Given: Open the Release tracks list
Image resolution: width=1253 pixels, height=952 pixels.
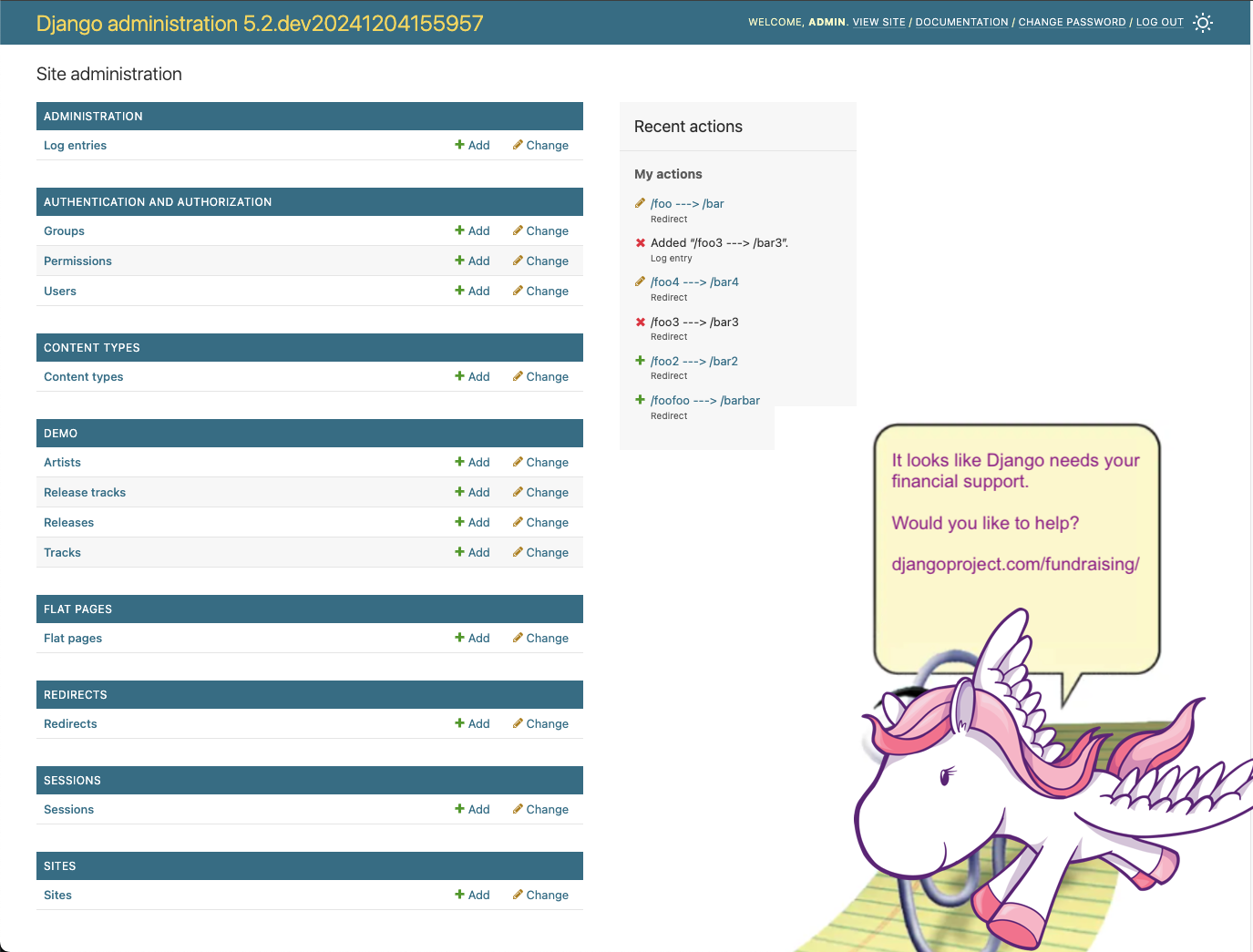Looking at the screenshot, I should (x=85, y=493).
